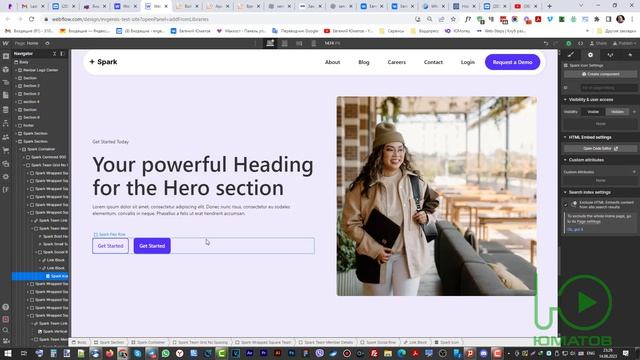
Task: Switch to the Style Manager tab
Action: [610, 55]
